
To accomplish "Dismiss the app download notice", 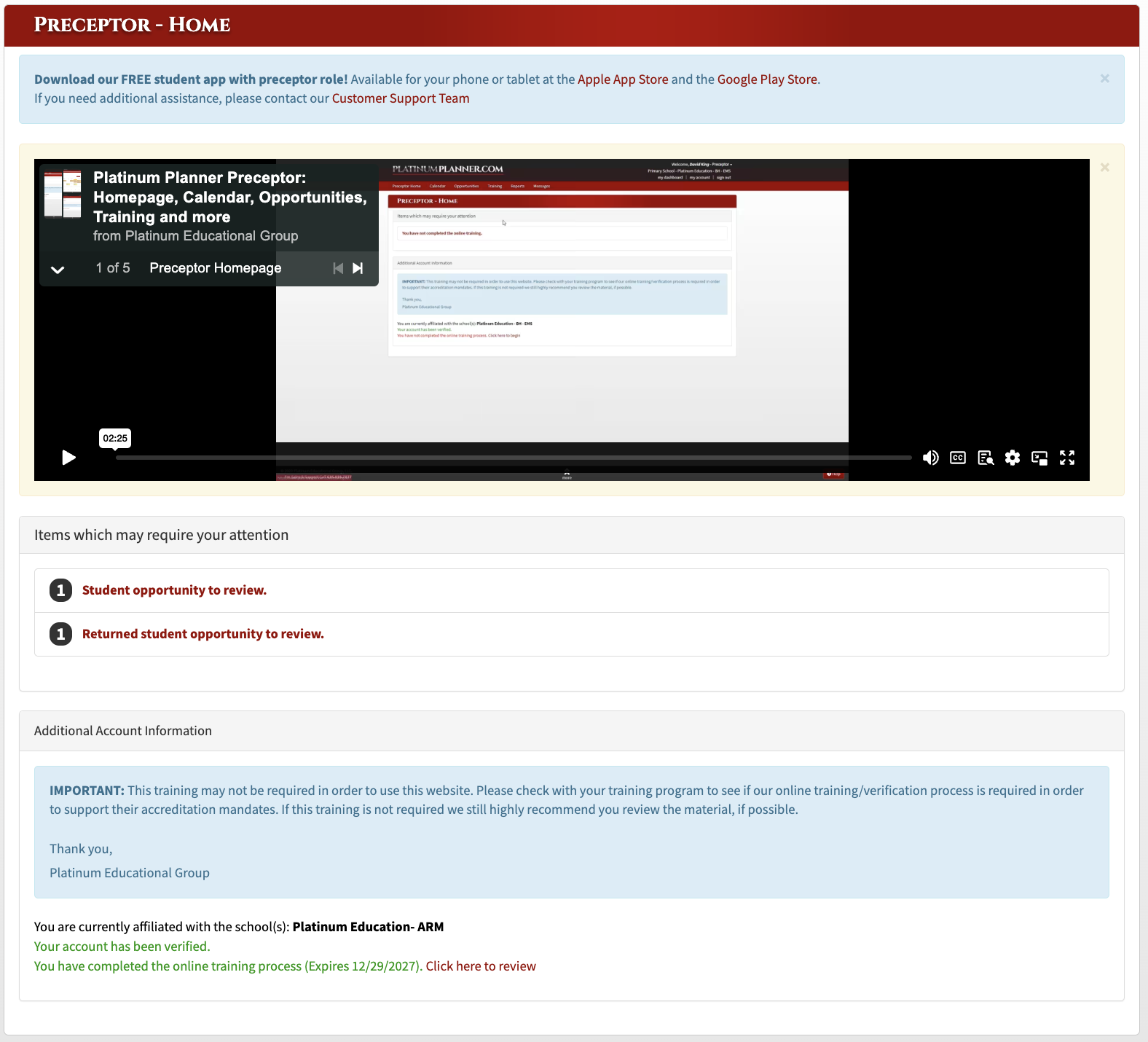I will tap(1105, 79).
